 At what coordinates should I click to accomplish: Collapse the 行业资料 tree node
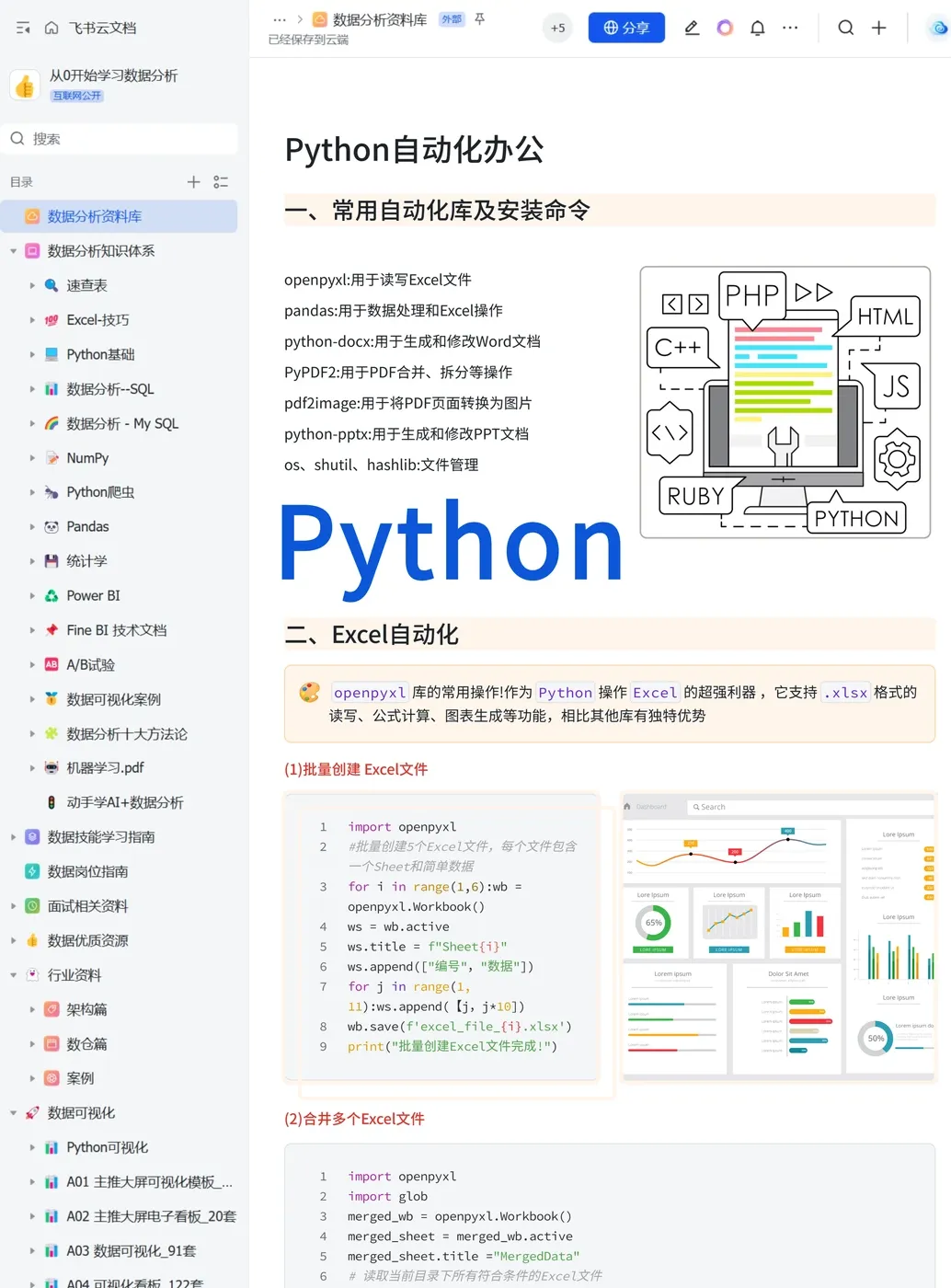(13, 974)
